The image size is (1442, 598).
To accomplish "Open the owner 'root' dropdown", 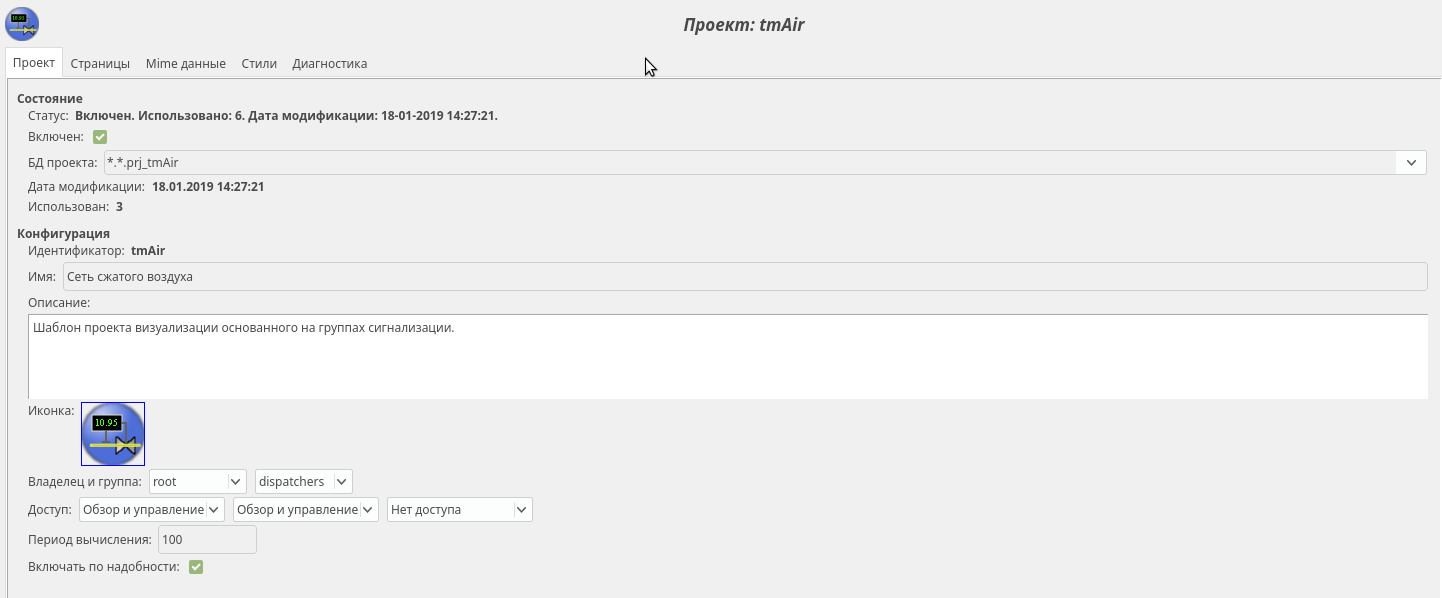I will coord(236,482).
